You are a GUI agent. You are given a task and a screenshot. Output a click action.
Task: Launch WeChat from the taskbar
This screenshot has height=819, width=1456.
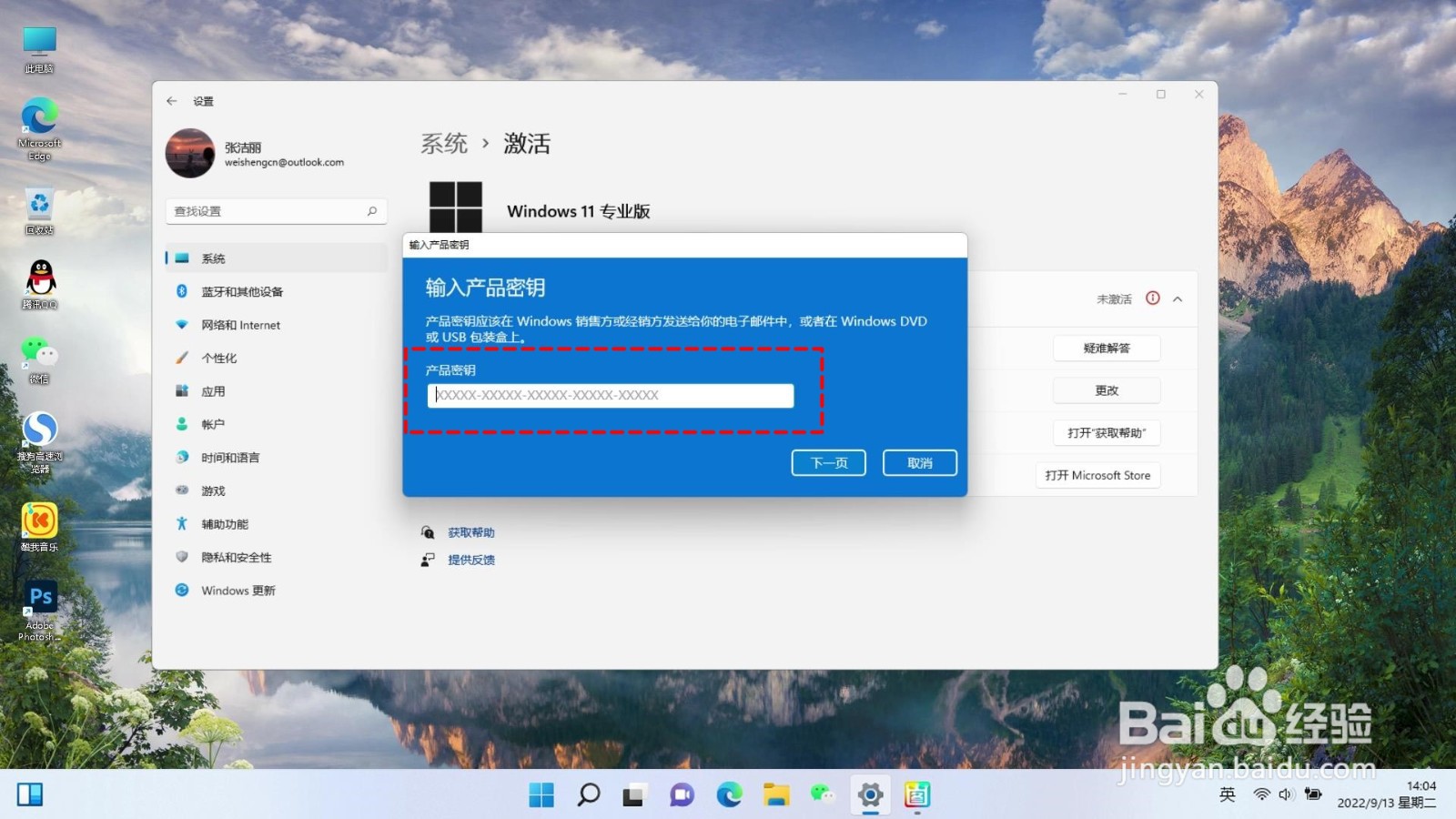tap(821, 794)
